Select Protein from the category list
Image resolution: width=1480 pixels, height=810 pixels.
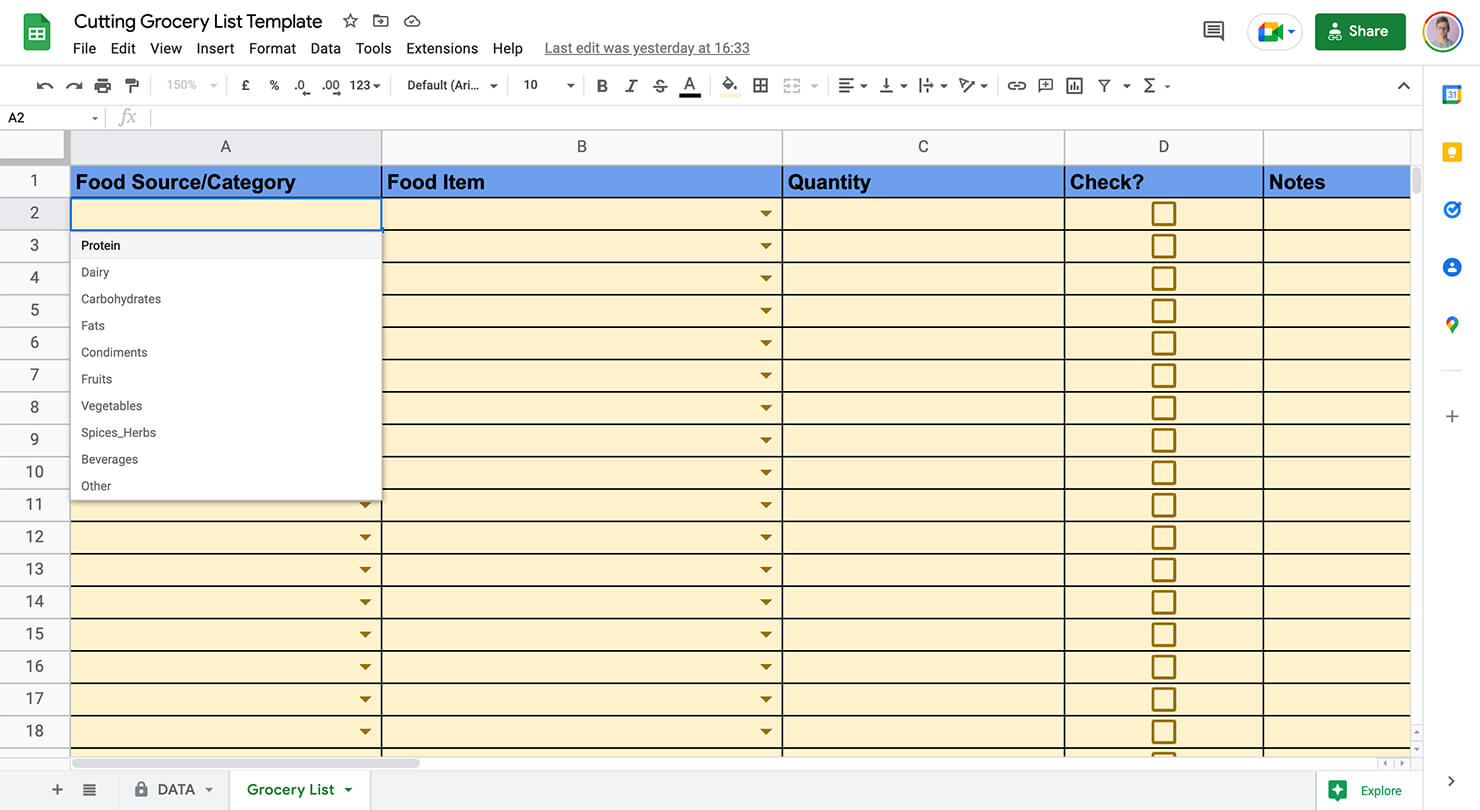pos(100,245)
